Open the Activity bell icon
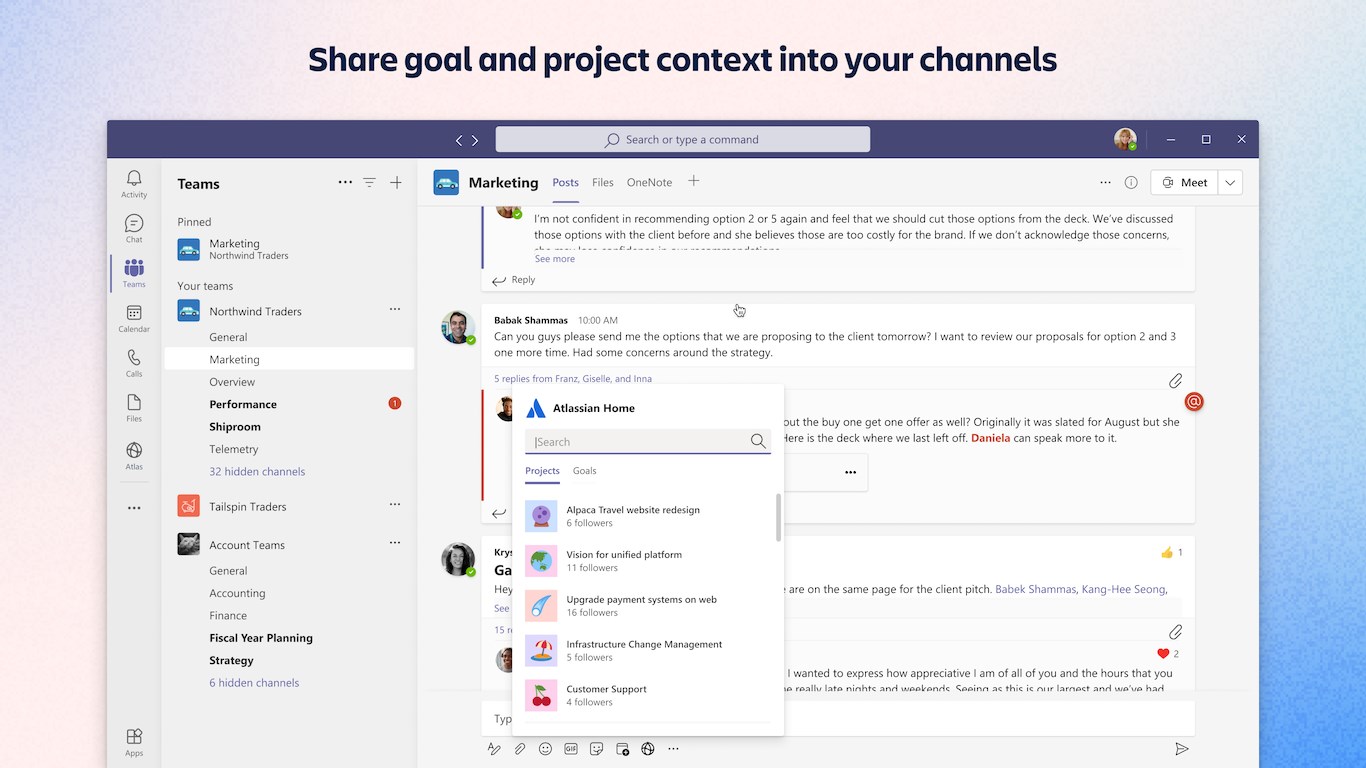Screen dimensions: 1366x768 (x=134, y=183)
